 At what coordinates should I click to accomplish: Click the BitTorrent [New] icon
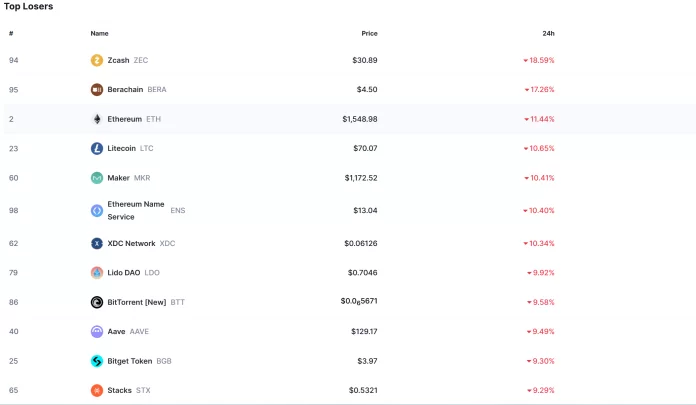[x=97, y=301]
